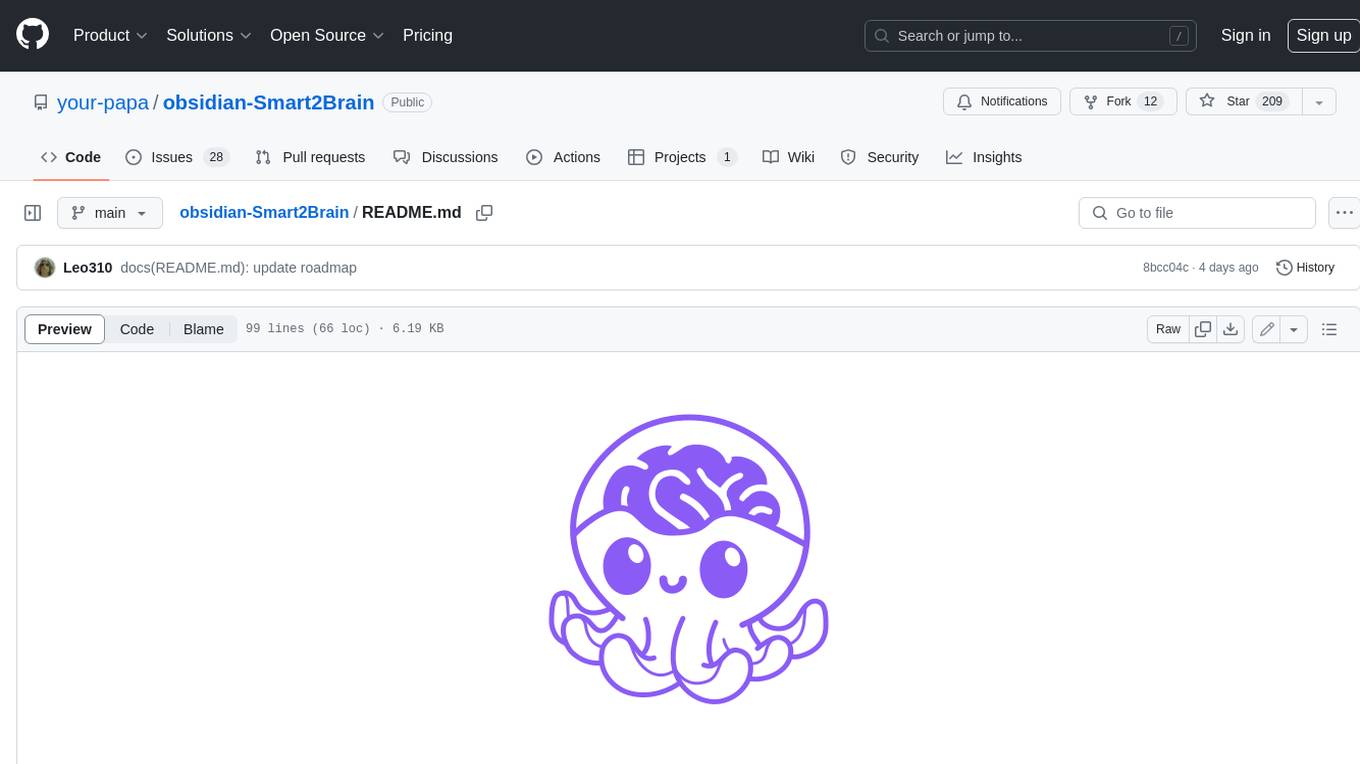Open the Discussions tab
Image resolution: width=1360 pixels, height=764 pixels.
coord(445,157)
